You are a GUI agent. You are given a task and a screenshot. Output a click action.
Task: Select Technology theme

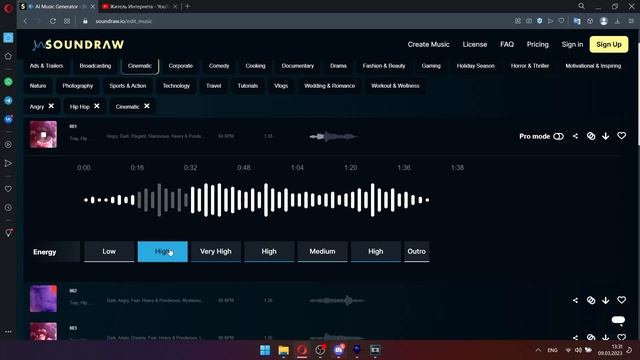(176, 86)
